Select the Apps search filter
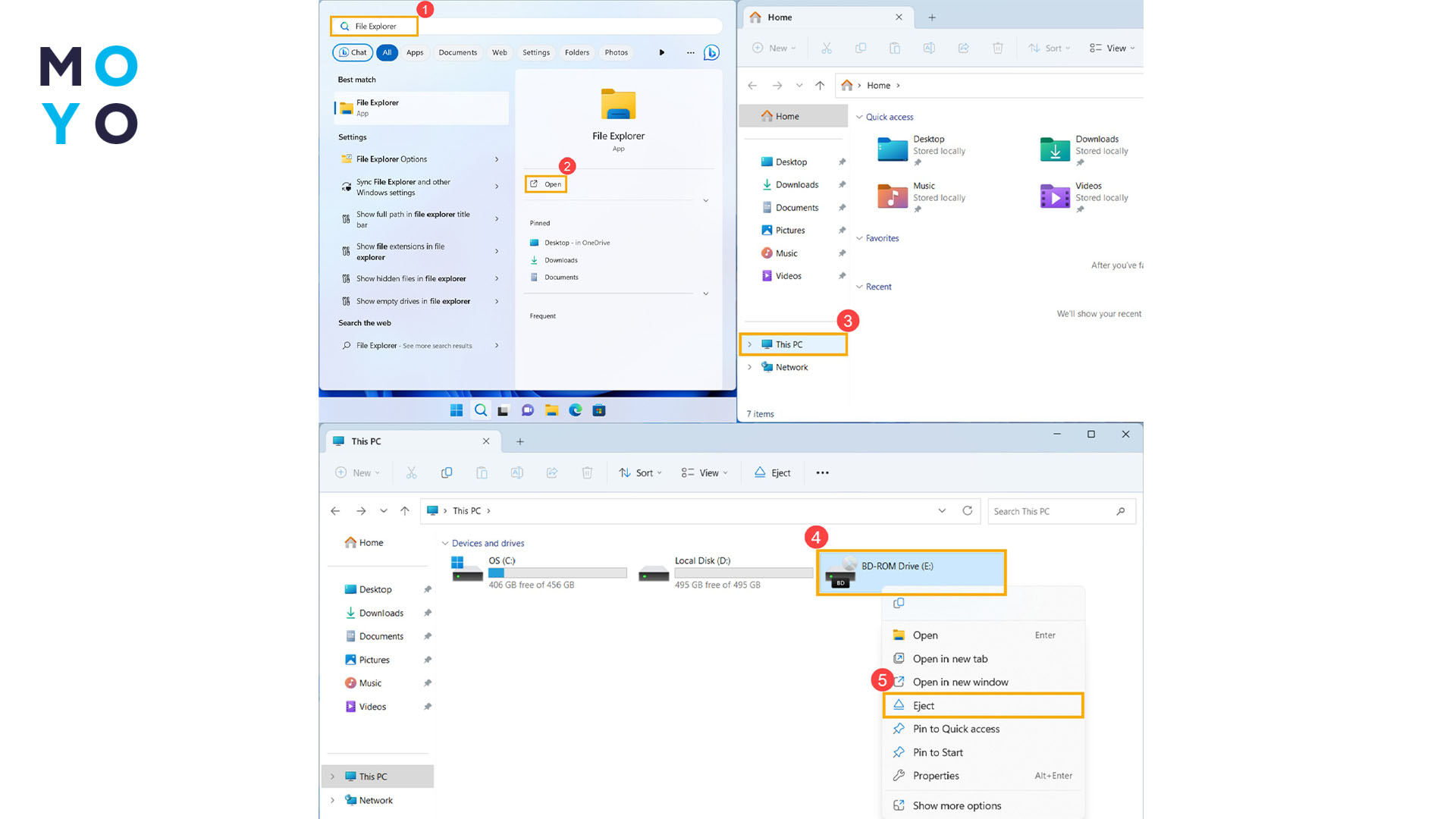 coord(415,52)
